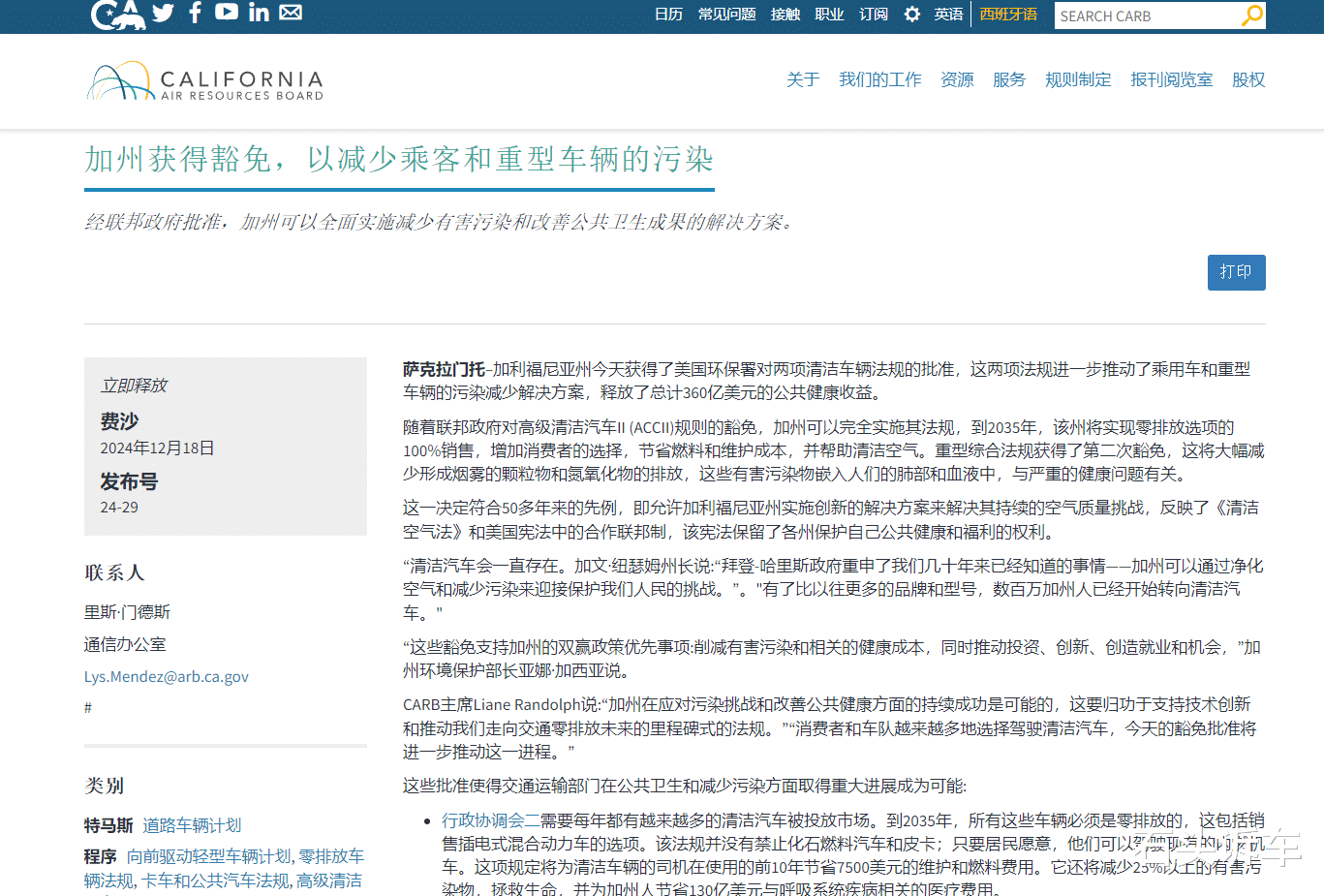Switch language to 西班牙语

pos(1008,15)
